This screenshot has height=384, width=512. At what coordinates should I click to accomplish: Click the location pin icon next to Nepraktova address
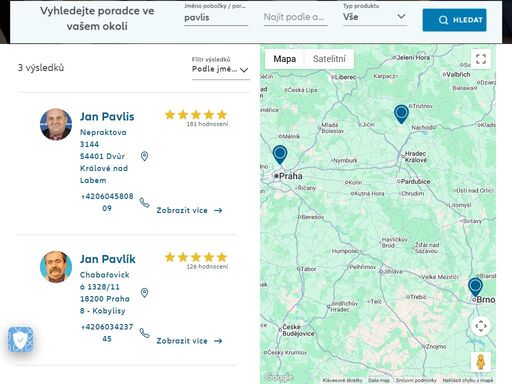coord(144,156)
